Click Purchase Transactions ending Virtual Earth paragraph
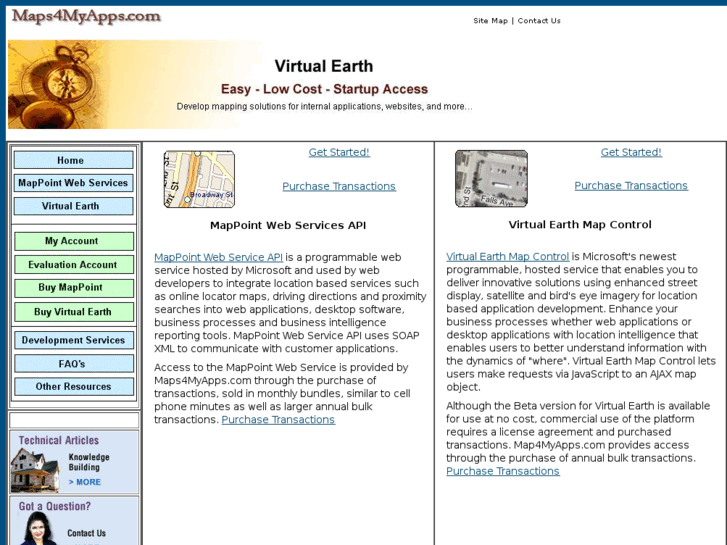Image resolution: width=727 pixels, height=545 pixels. point(503,471)
